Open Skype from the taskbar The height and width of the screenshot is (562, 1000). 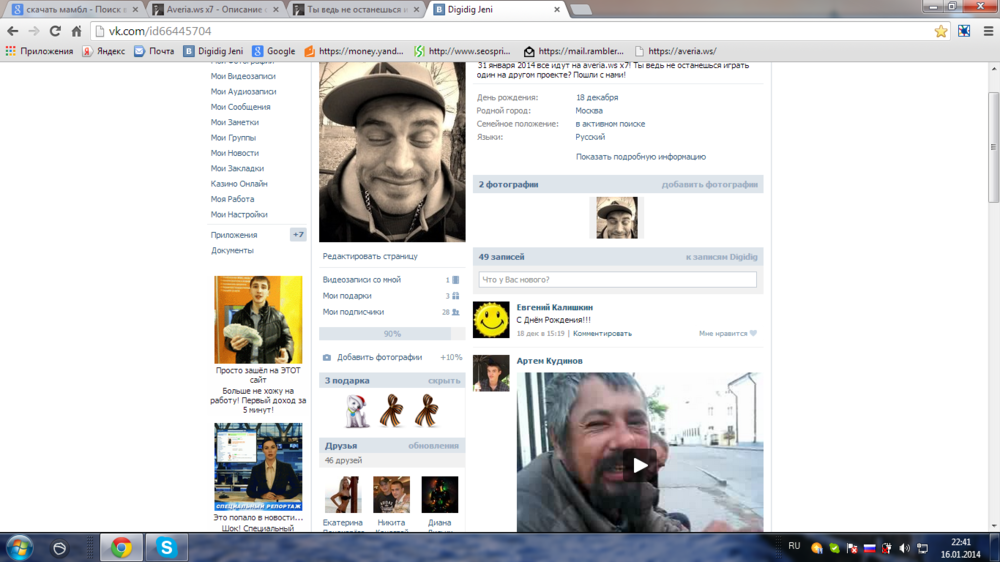pyautogui.click(x=166, y=547)
